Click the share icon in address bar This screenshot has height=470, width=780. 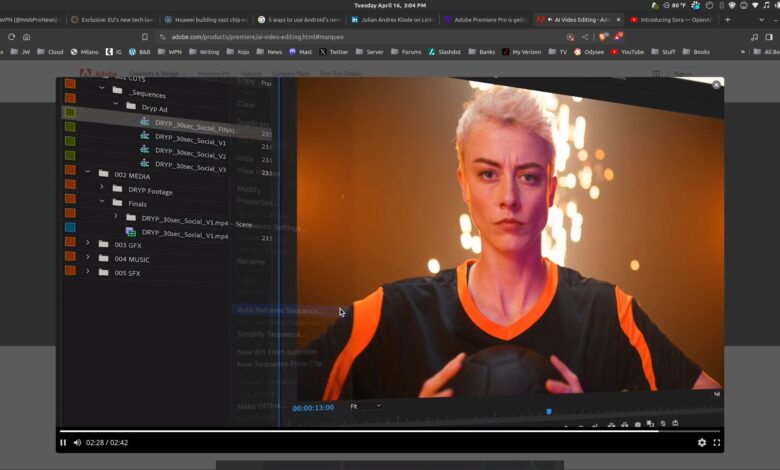coord(585,37)
